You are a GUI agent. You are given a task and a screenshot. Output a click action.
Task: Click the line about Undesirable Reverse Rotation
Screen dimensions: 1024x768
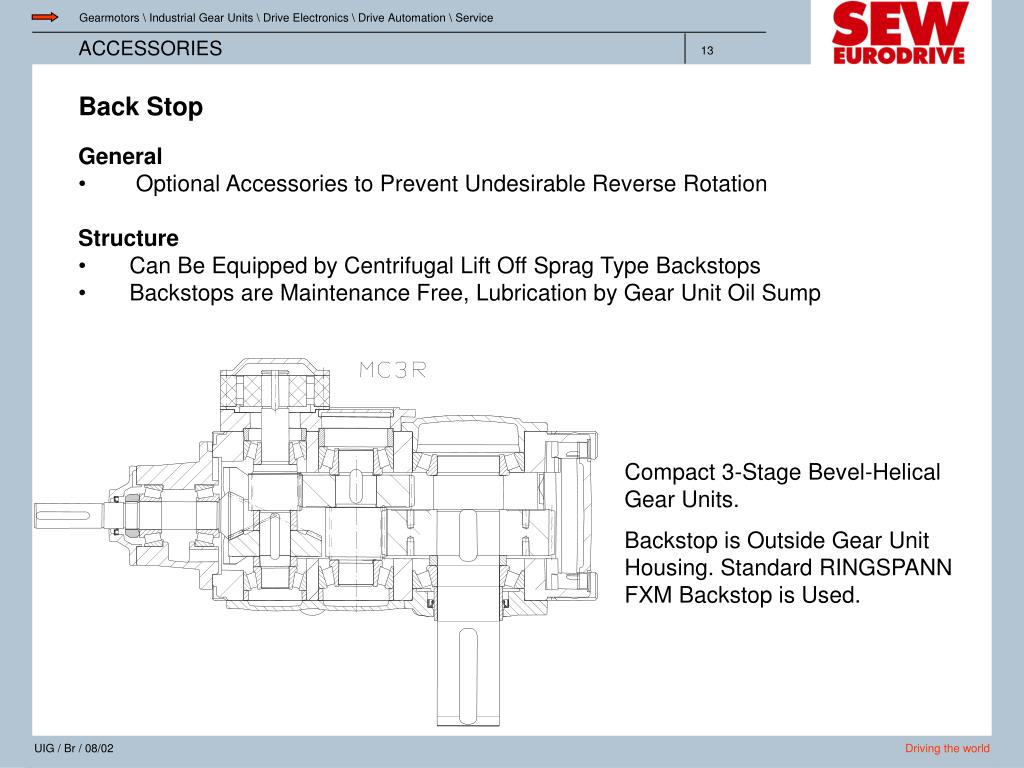(451, 184)
